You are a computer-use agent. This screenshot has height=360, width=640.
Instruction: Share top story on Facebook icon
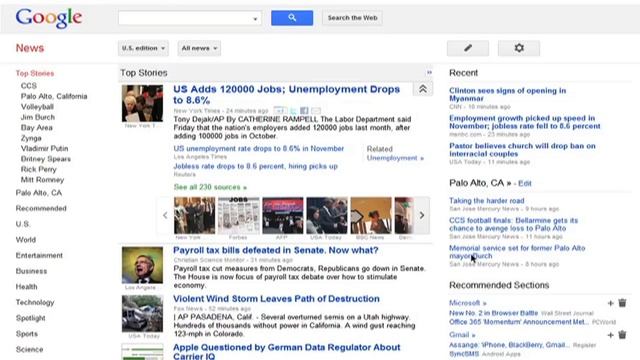304,111
